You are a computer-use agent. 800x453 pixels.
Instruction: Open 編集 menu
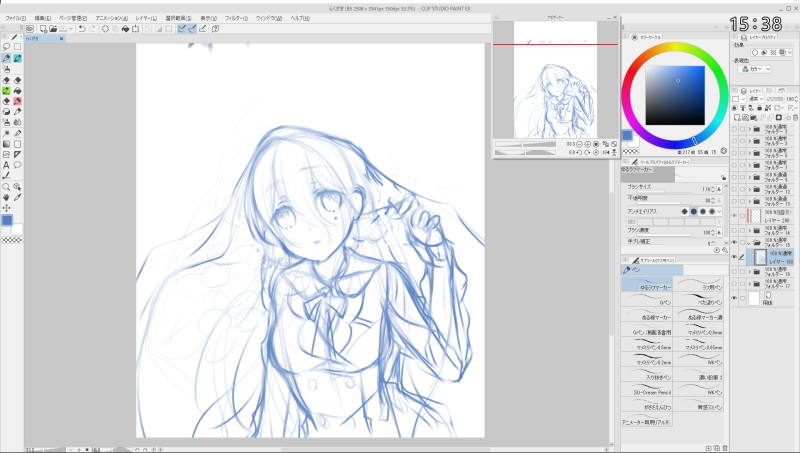[x=42, y=18]
